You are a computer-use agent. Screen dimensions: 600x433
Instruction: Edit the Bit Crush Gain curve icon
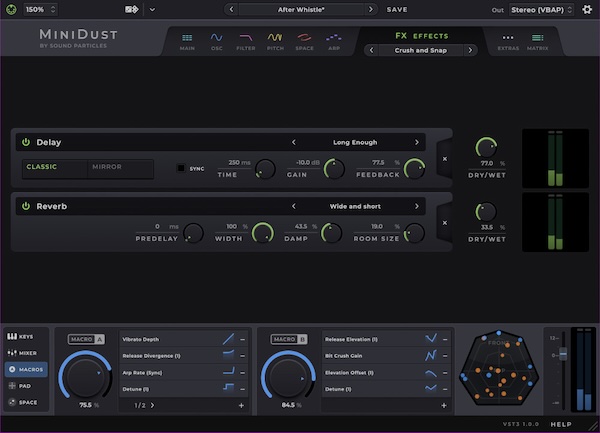(431, 356)
